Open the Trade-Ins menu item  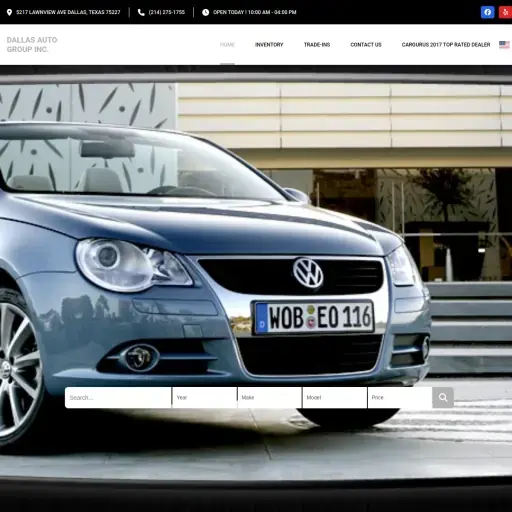[x=317, y=45]
